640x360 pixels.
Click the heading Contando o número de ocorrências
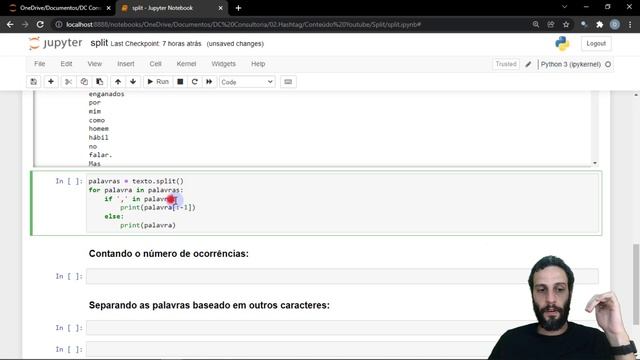[169, 253]
